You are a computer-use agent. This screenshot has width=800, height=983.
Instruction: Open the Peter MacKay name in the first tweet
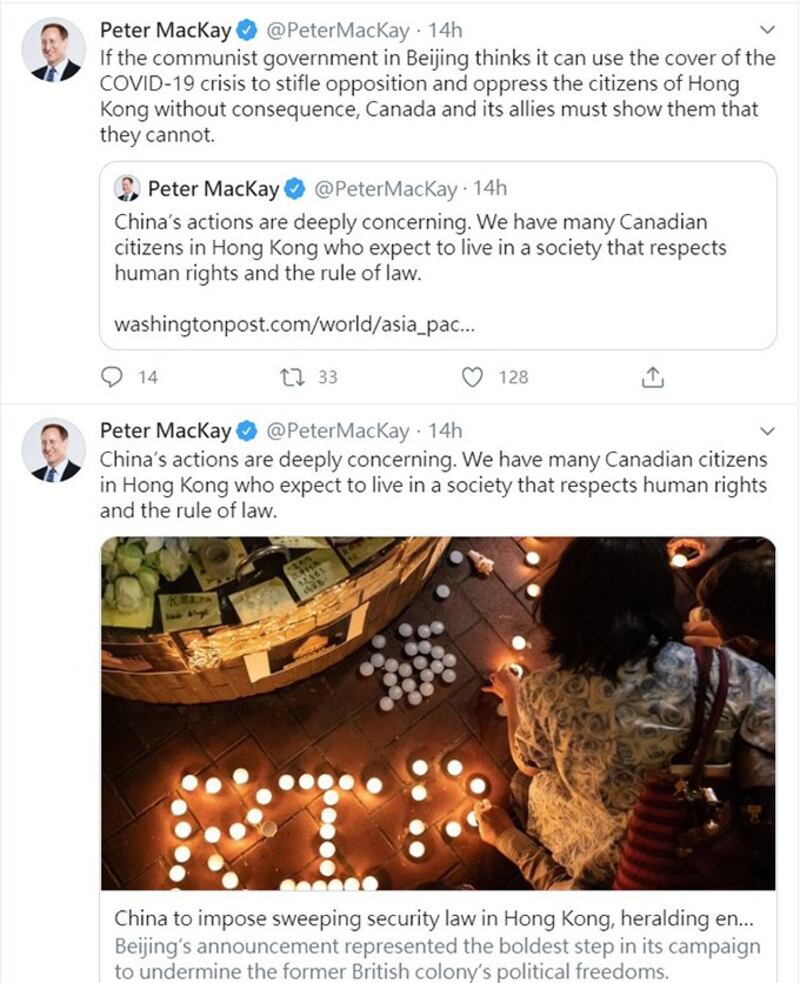pyautogui.click(x=165, y=31)
